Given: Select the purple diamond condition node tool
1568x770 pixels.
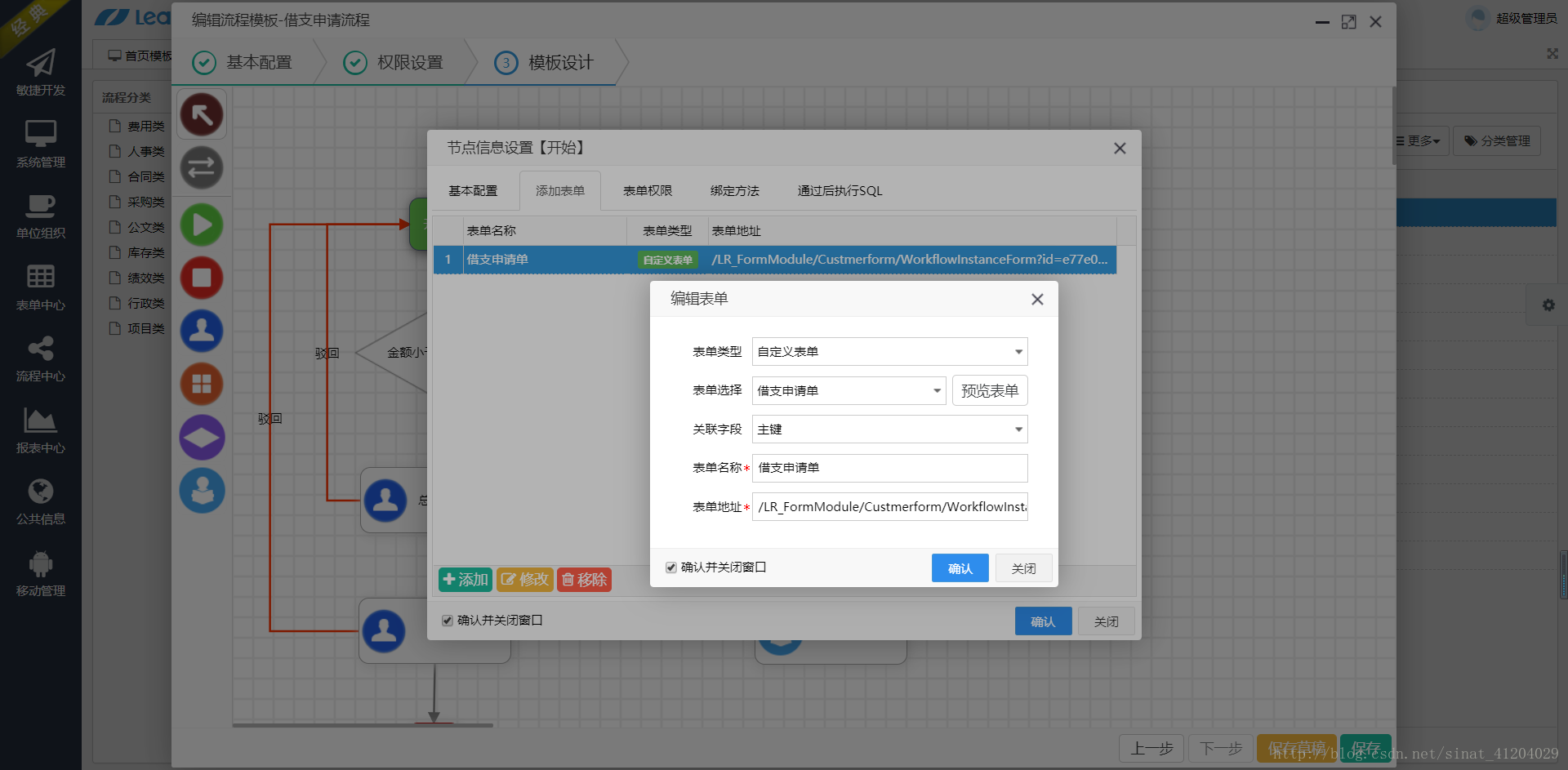Looking at the screenshot, I should pyautogui.click(x=202, y=437).
